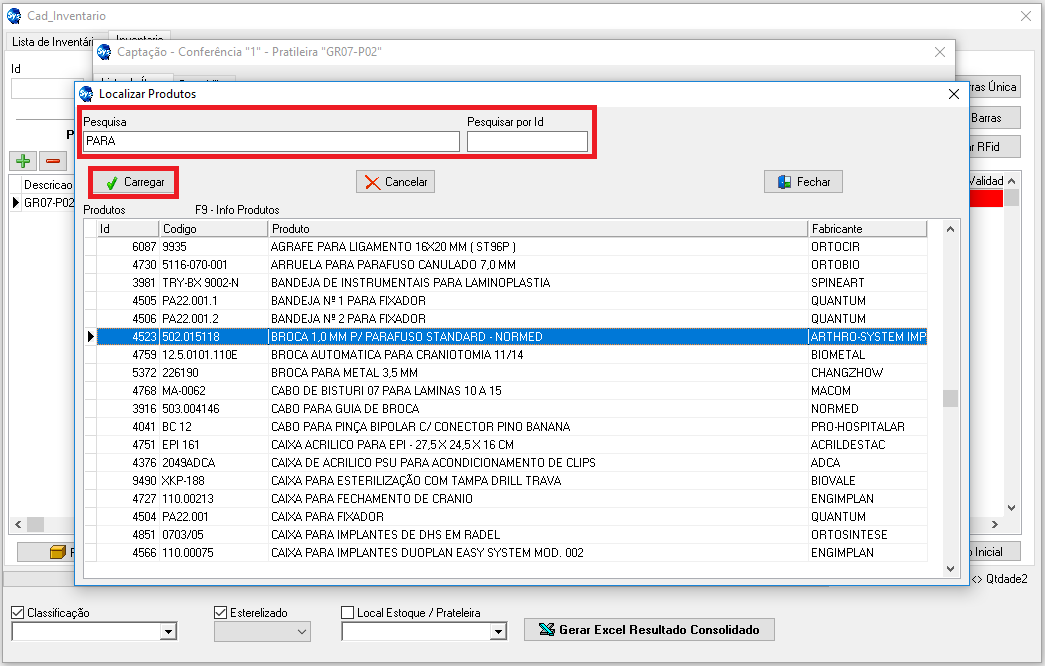Click the Pesquisar por Id input field
Screen dimensions: 1045x666
[x=527, y=142]
